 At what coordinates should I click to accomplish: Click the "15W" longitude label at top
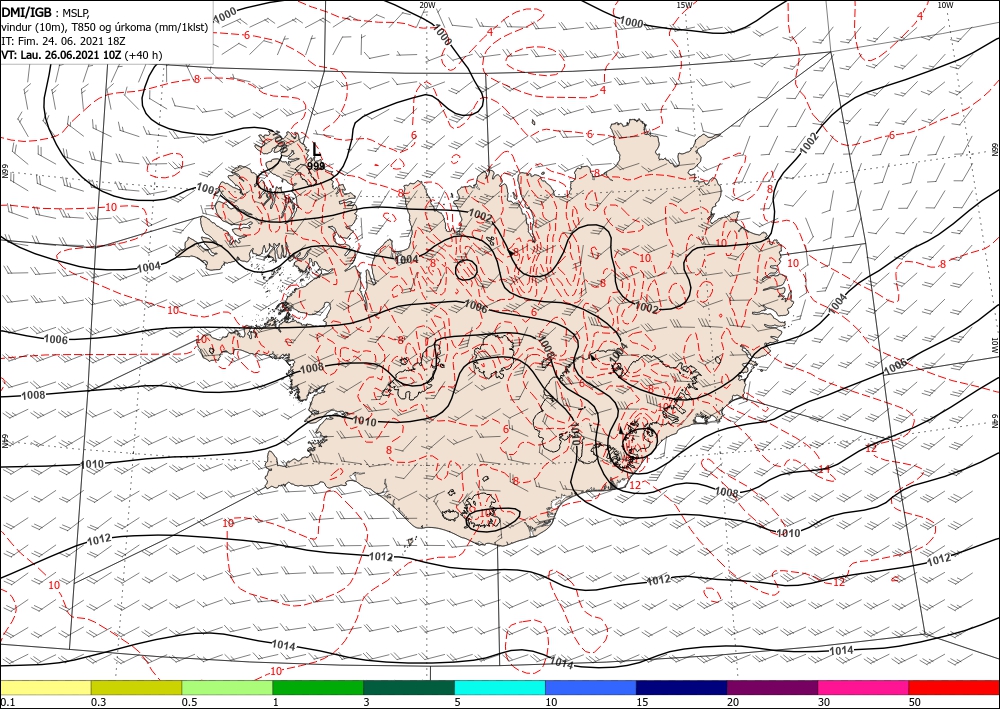(x=684, y=5)
